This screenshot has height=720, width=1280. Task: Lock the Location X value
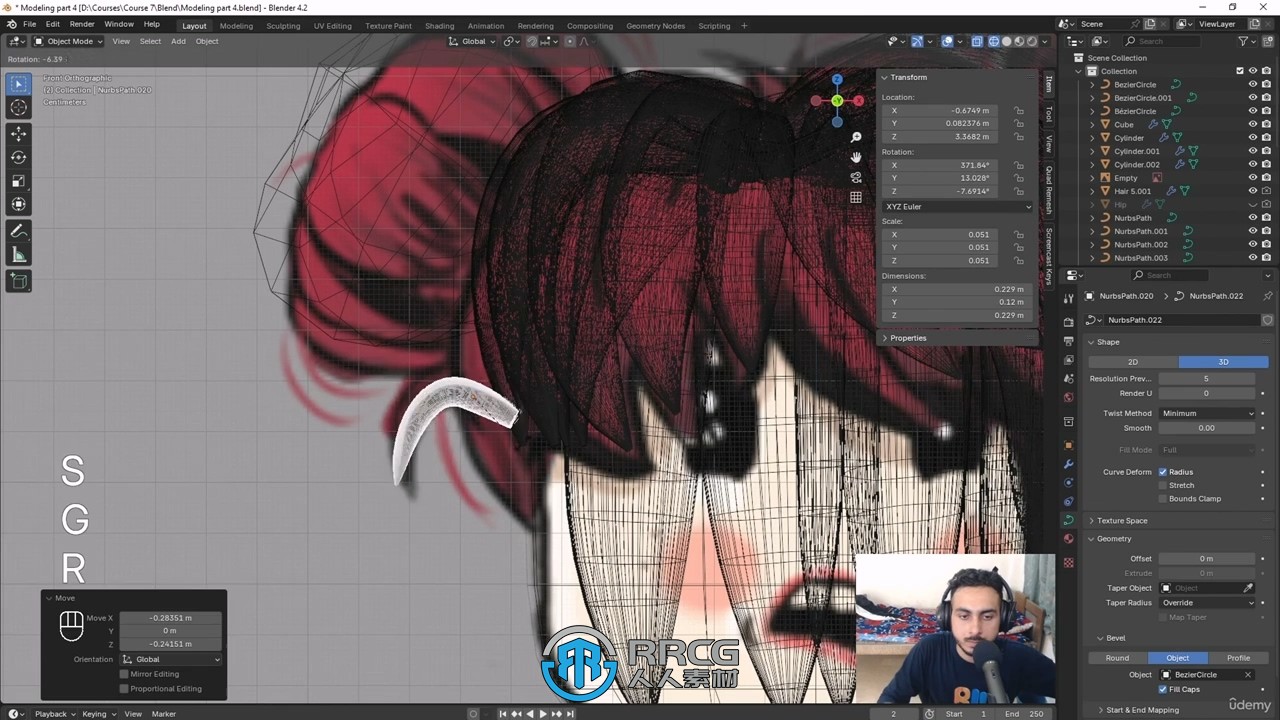pyautogui.click(x=1019, y=111)
